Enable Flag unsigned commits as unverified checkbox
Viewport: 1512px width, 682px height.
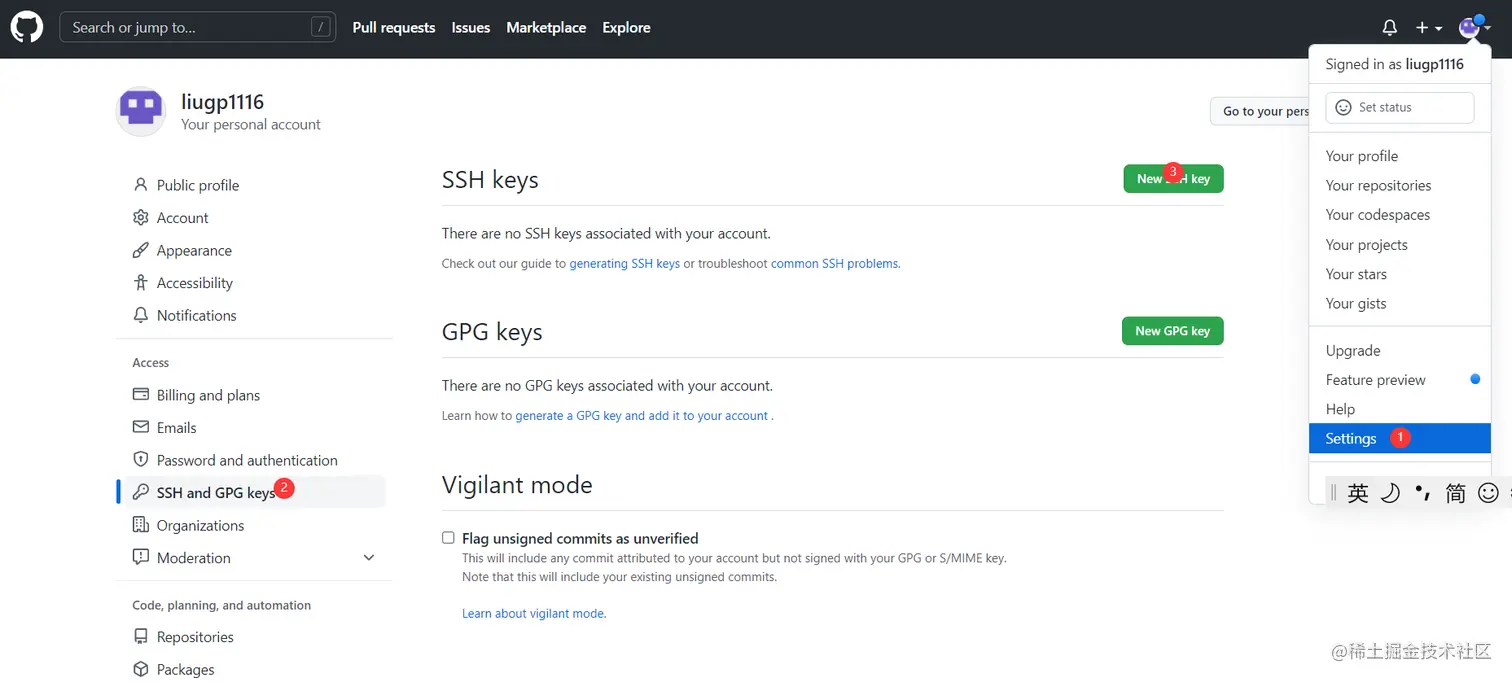pos(448,538)
